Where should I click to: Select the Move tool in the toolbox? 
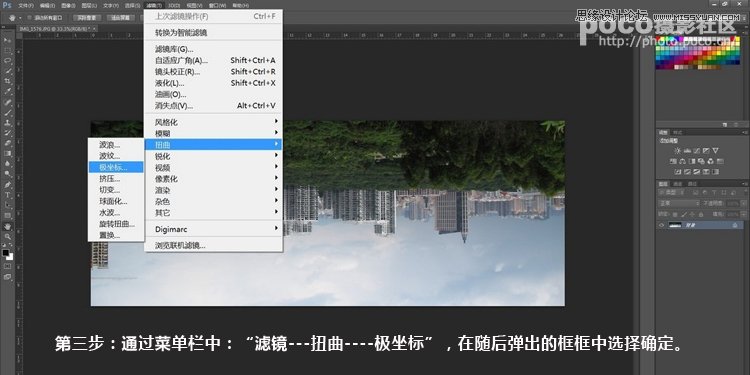[8, 40]
